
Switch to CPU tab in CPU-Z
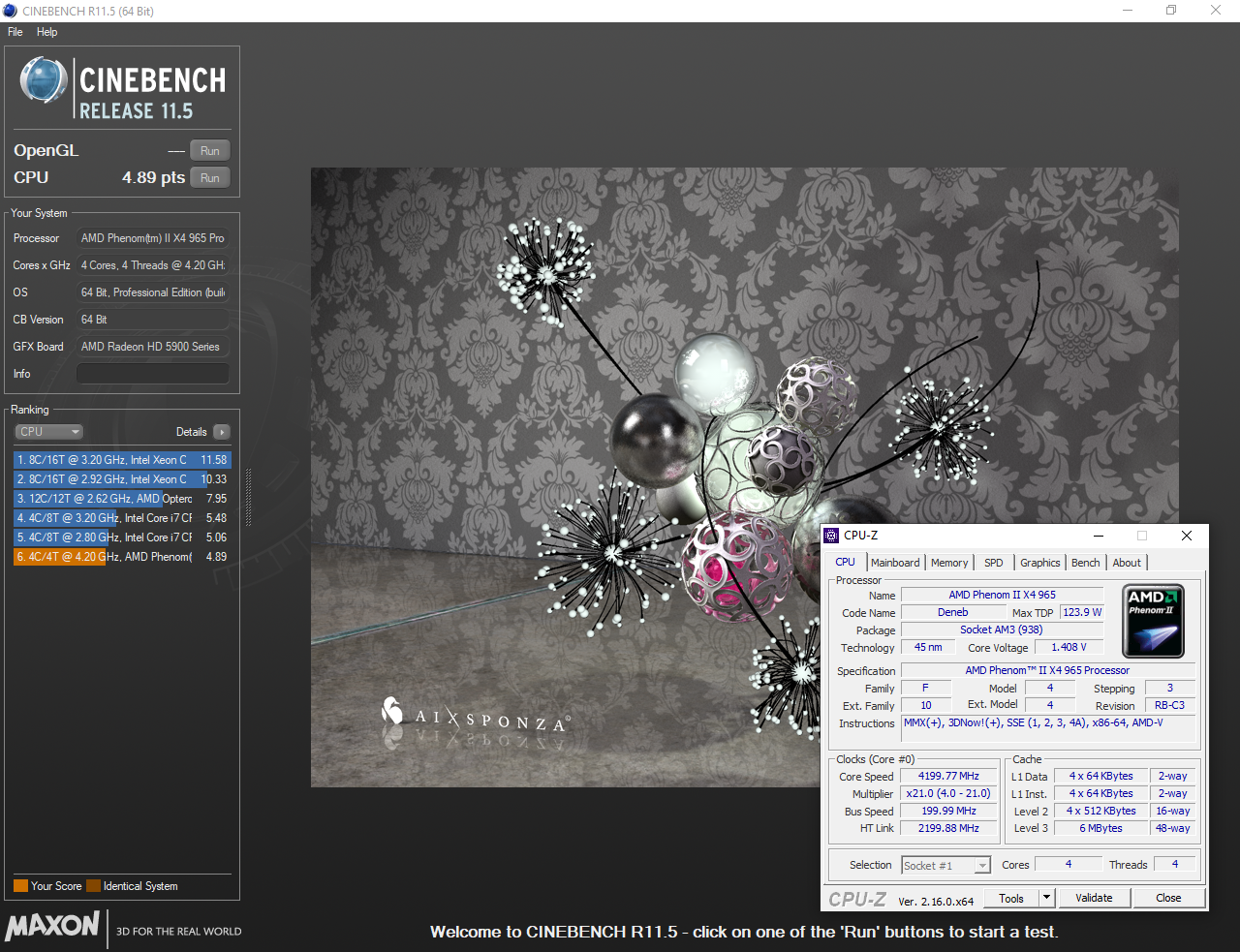pyautogui.click(x=846, y=563)
